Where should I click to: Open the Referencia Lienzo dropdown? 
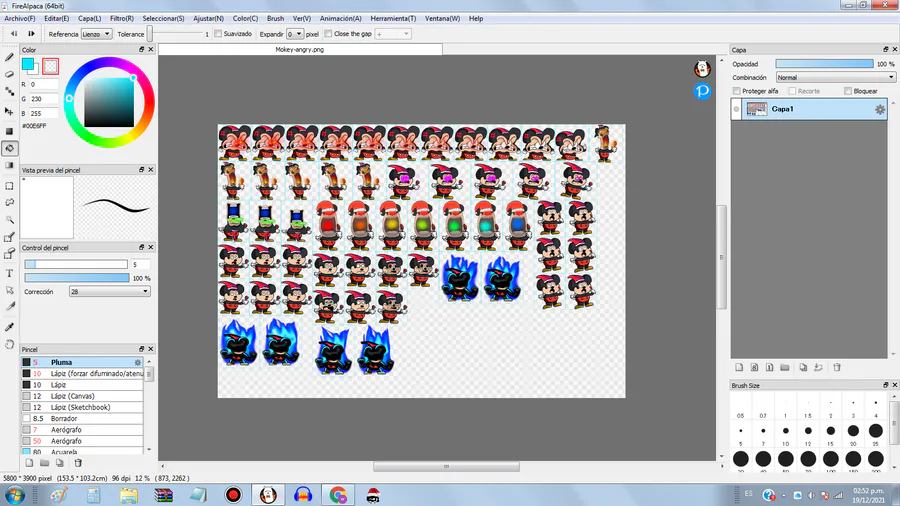coord(96,34)
